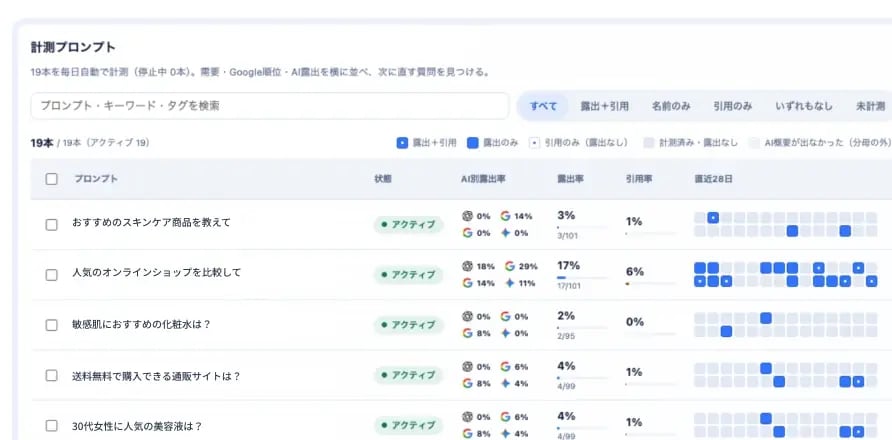
Task: Click the アクティブ badge for オンラインショップ prompt
Action: click(x=408, y=274)
